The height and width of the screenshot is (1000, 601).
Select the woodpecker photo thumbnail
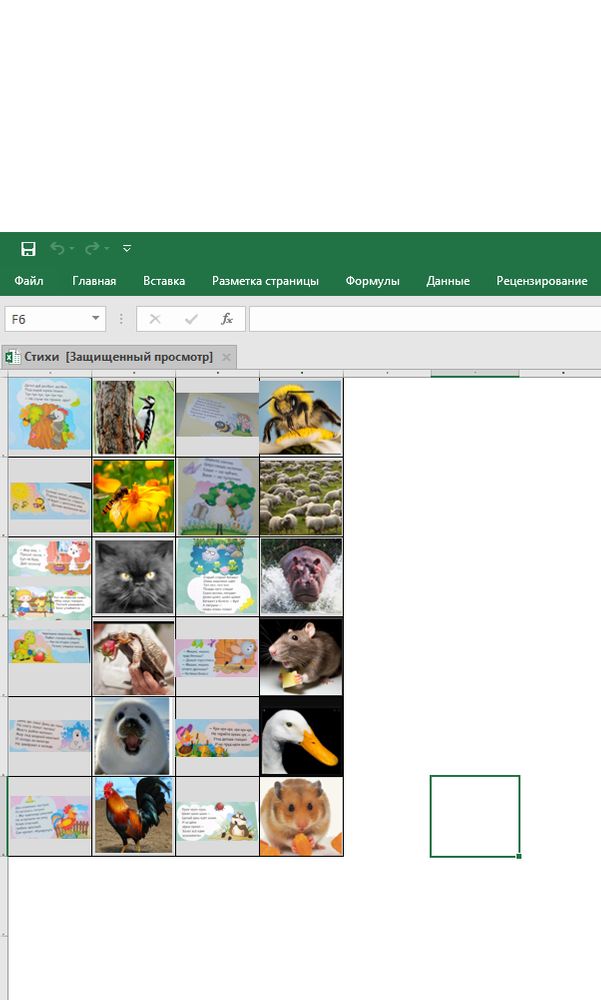pyautogui.click(x=133, y=416)
